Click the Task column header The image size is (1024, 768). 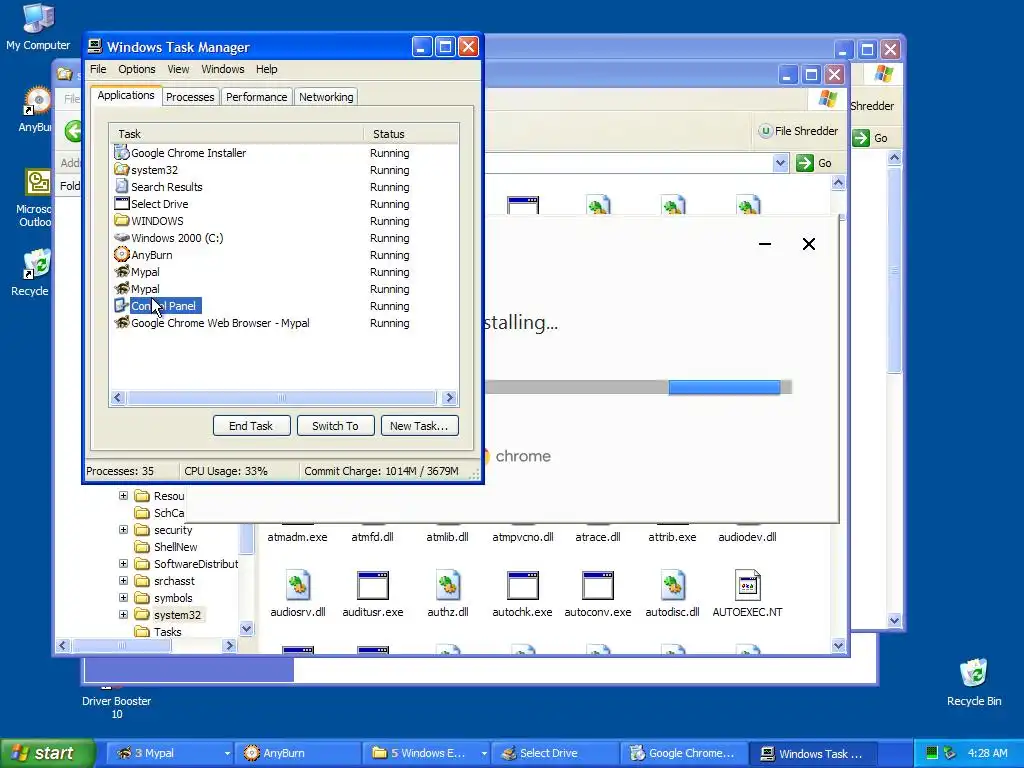pos(236,134)
